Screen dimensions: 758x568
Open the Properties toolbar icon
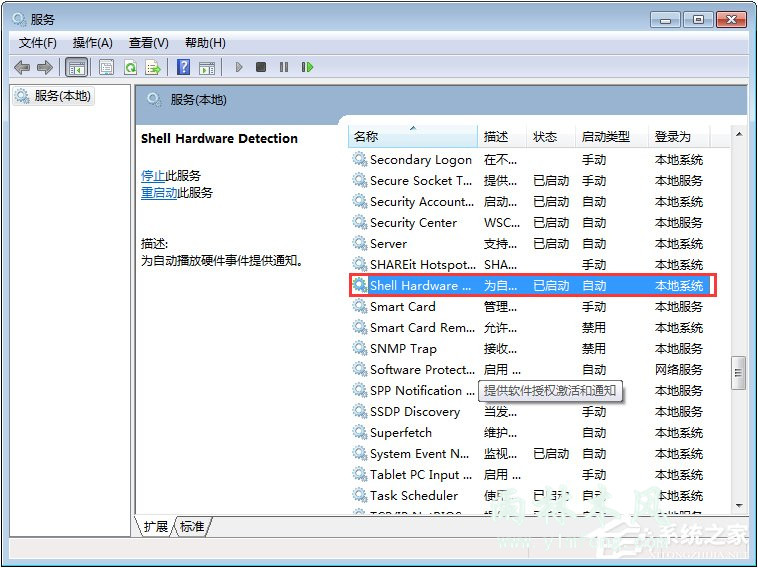point(106,67)
